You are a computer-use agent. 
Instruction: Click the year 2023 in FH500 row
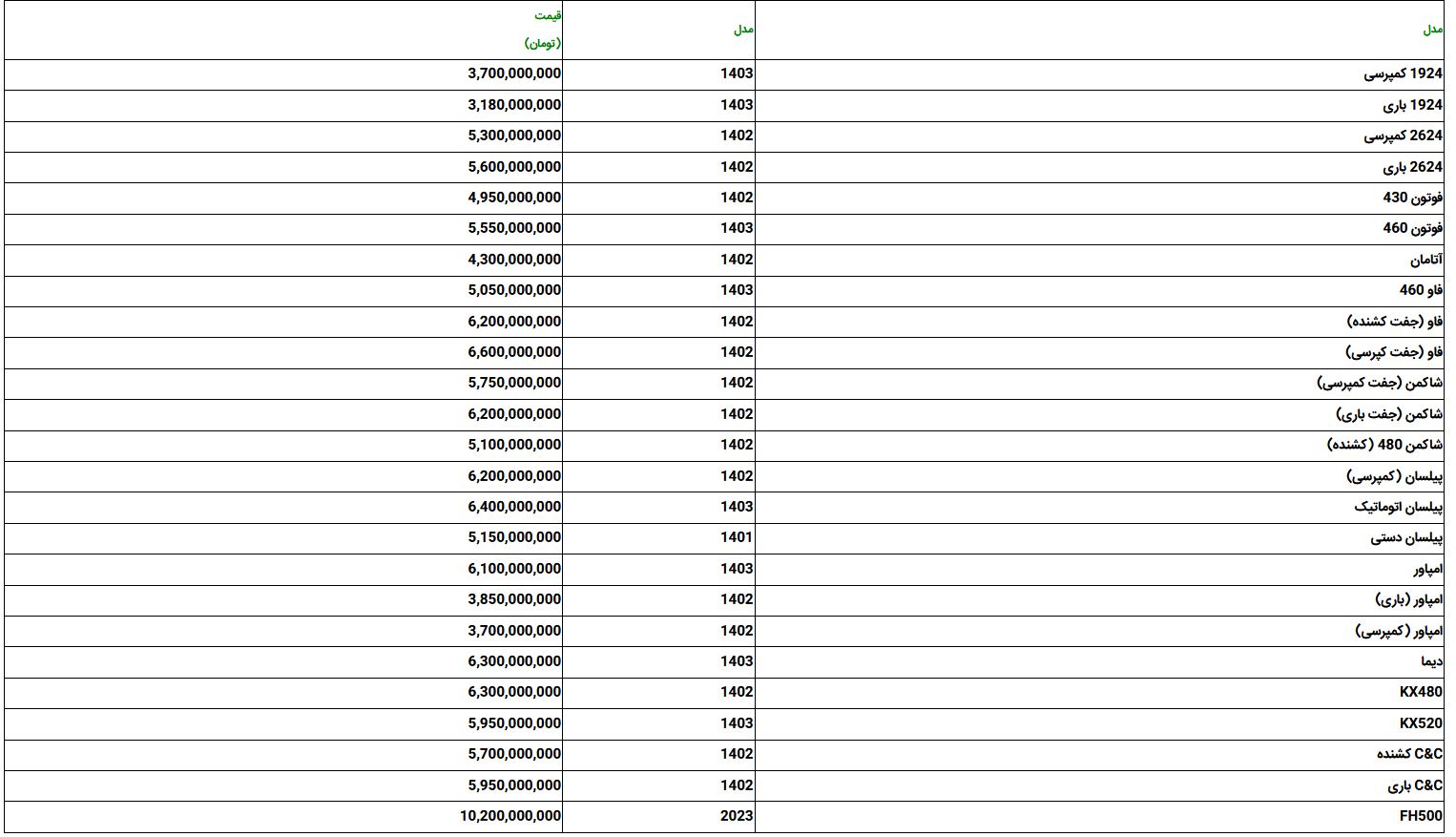pyautogui.click(x=737, y=816)
